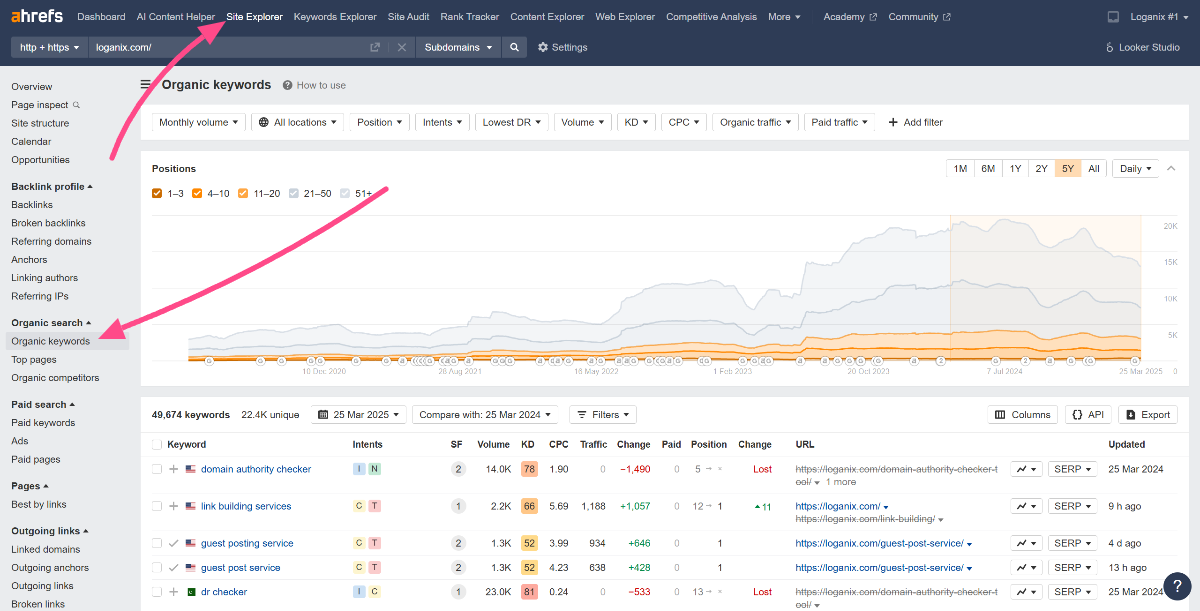Toggle positions 51+ checkbox
The width and height of the screenshot is (1200, 611).
pyautogui.click(x=346, y=193)
